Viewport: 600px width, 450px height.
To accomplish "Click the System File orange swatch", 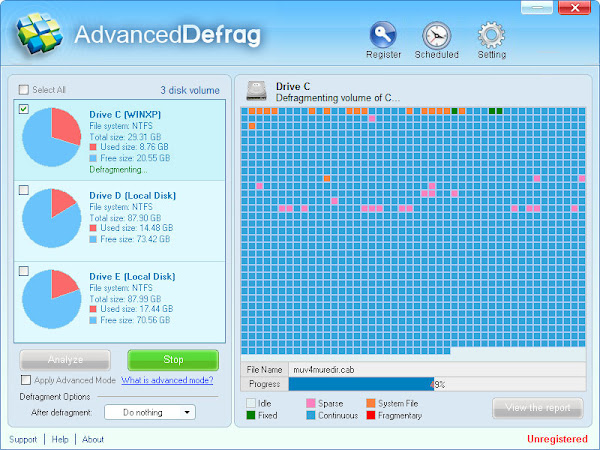I will [x=371, y=403].
